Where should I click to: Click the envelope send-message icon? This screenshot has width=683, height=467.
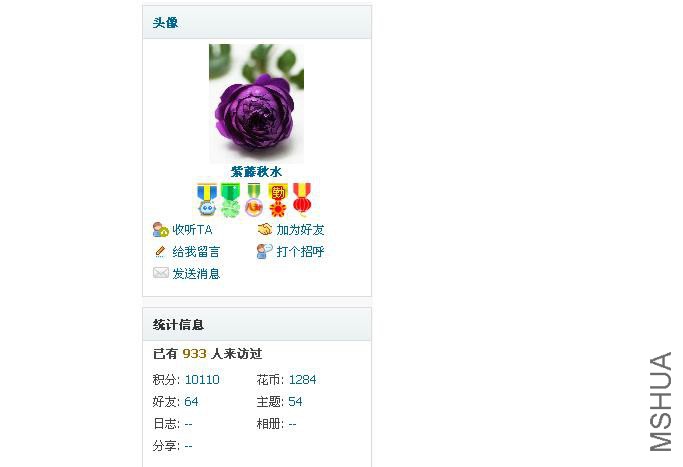161,273
